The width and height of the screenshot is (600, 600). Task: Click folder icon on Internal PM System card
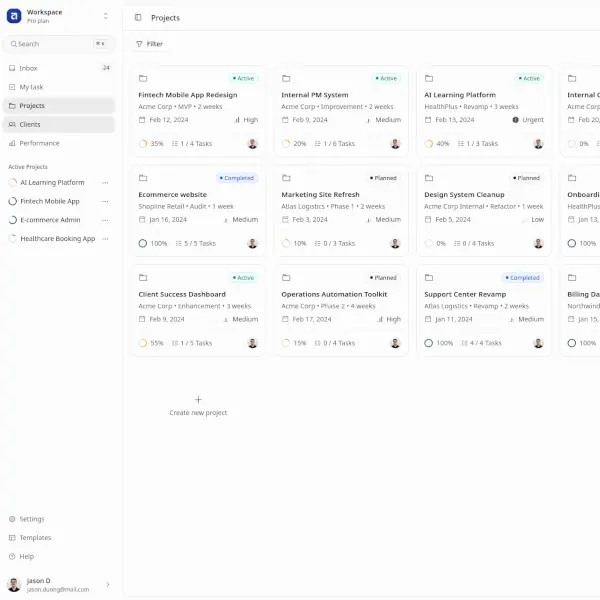pyautogui.click(x=286, y=78)
